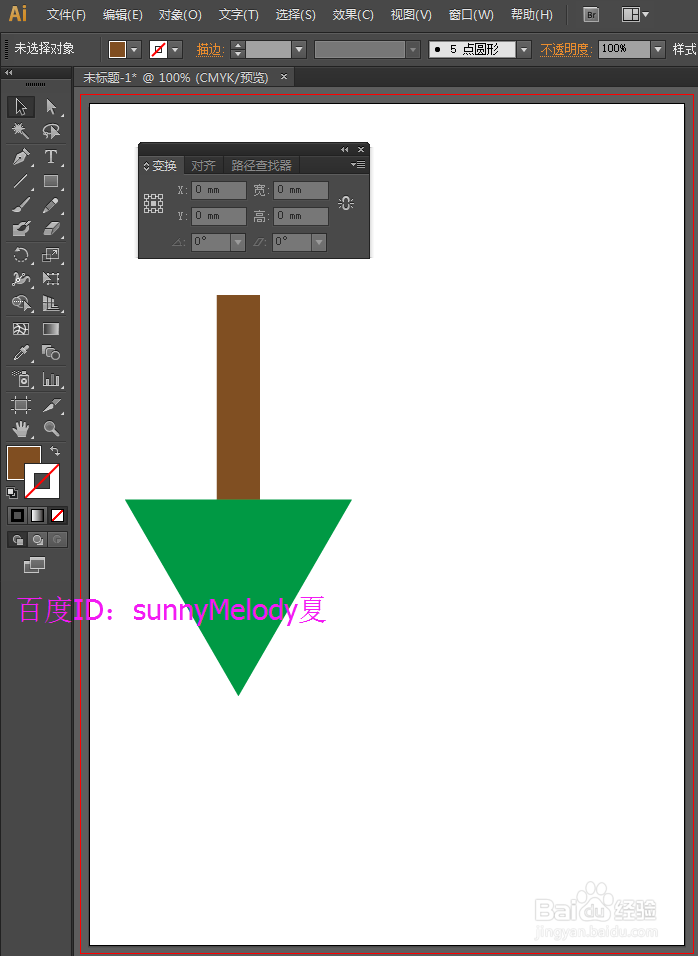Open Adobe Bridge via Br icon
Viewport: 698px width, 956px height.
click(x=591, y=15)
